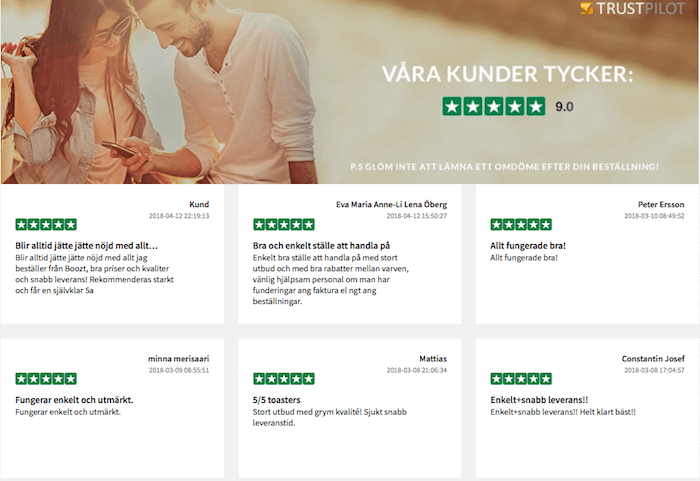Click the five-star rating in Kund's review

[x=46, y=224]
